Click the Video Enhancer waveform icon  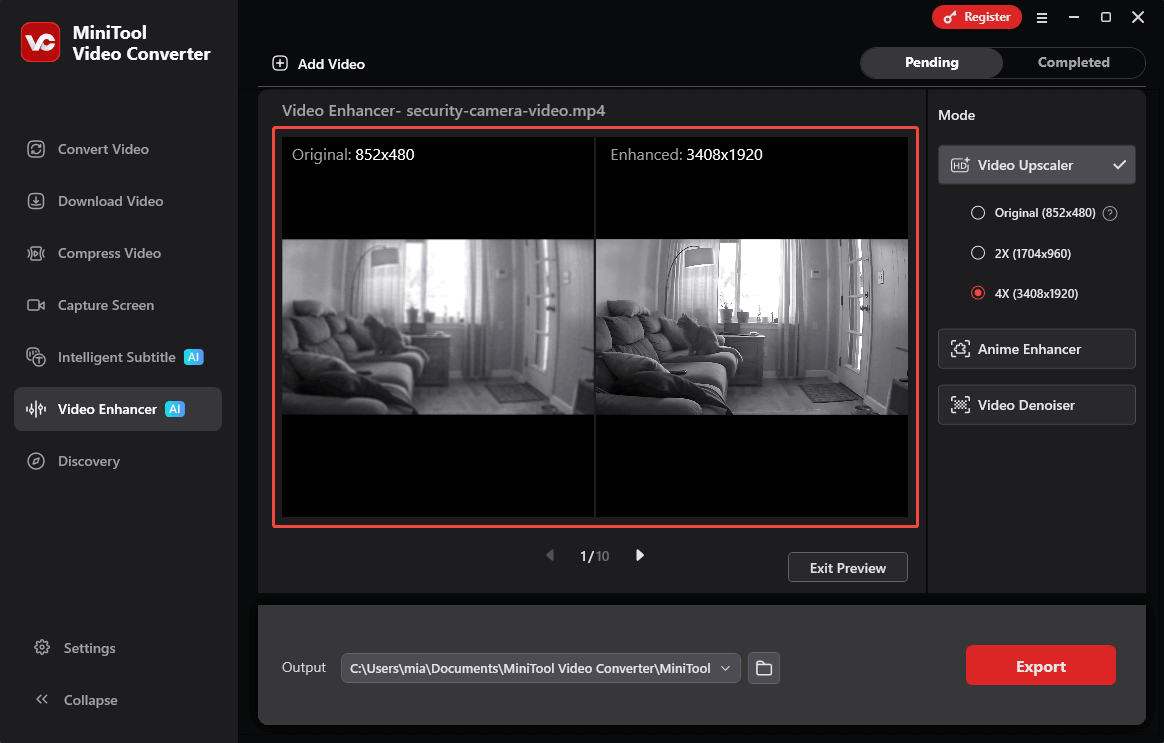click(x=36, y=409)
